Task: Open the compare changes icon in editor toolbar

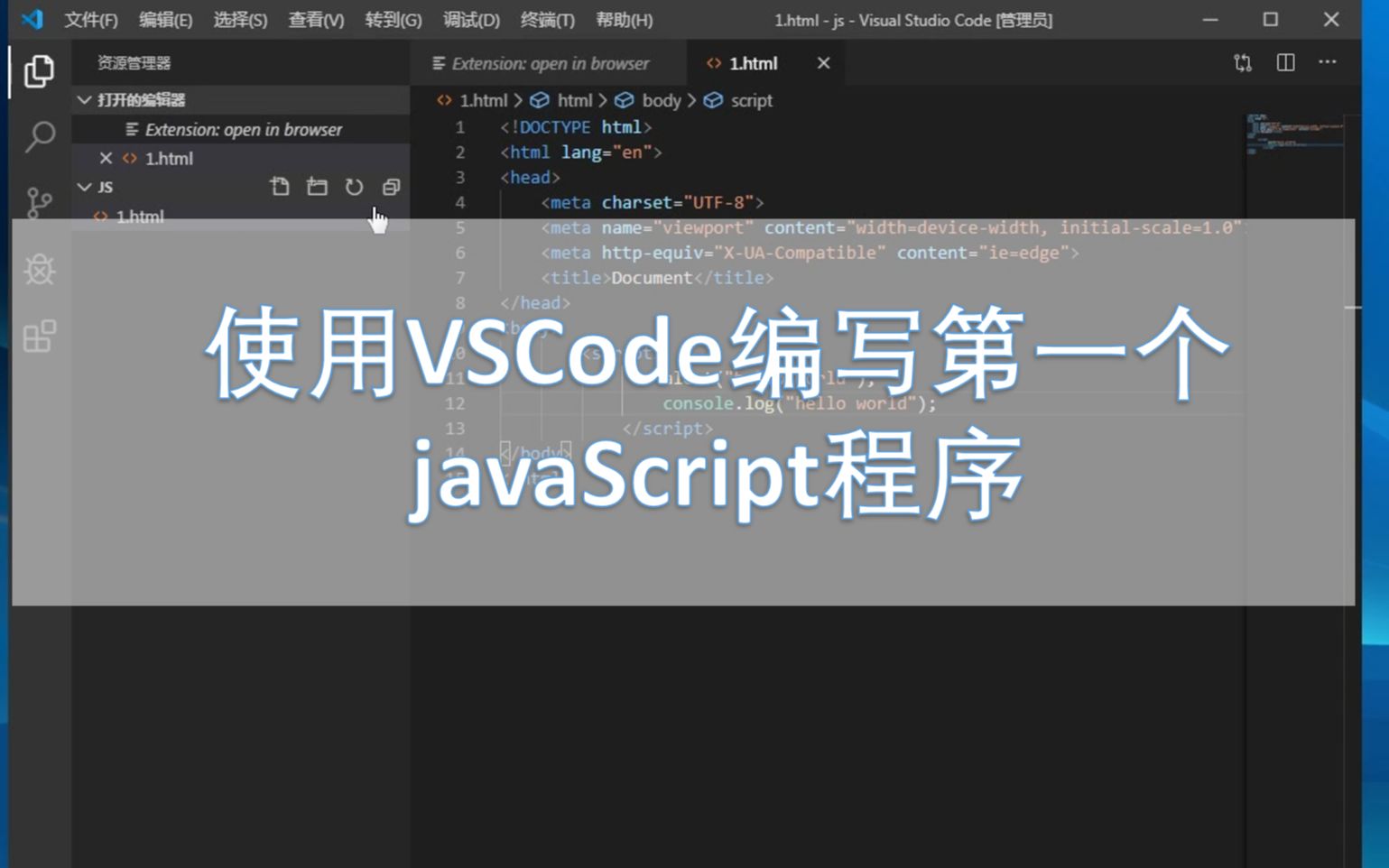Action: coord(1243,62)
